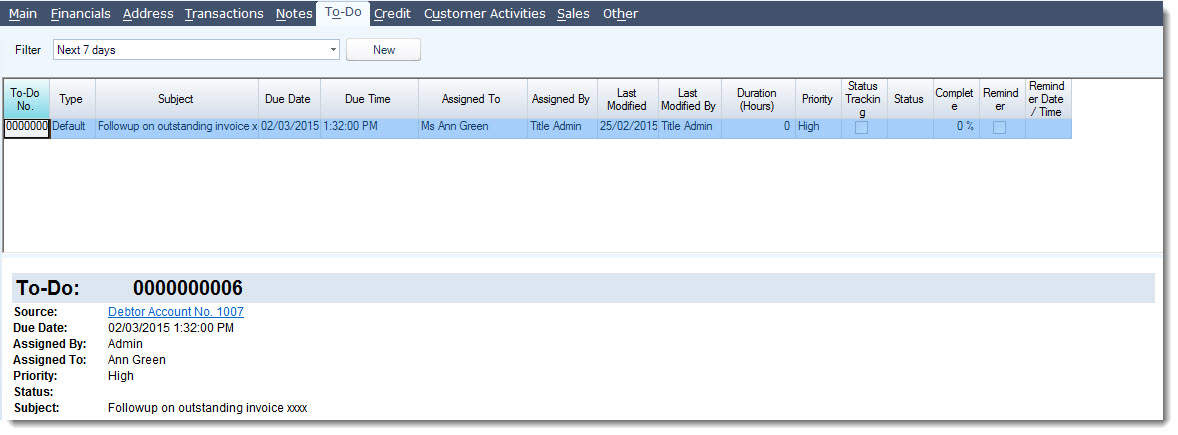The image size is (1178, 435).
Task: Sort by the To-Do No. column header
Action: (x=26, y=98)
